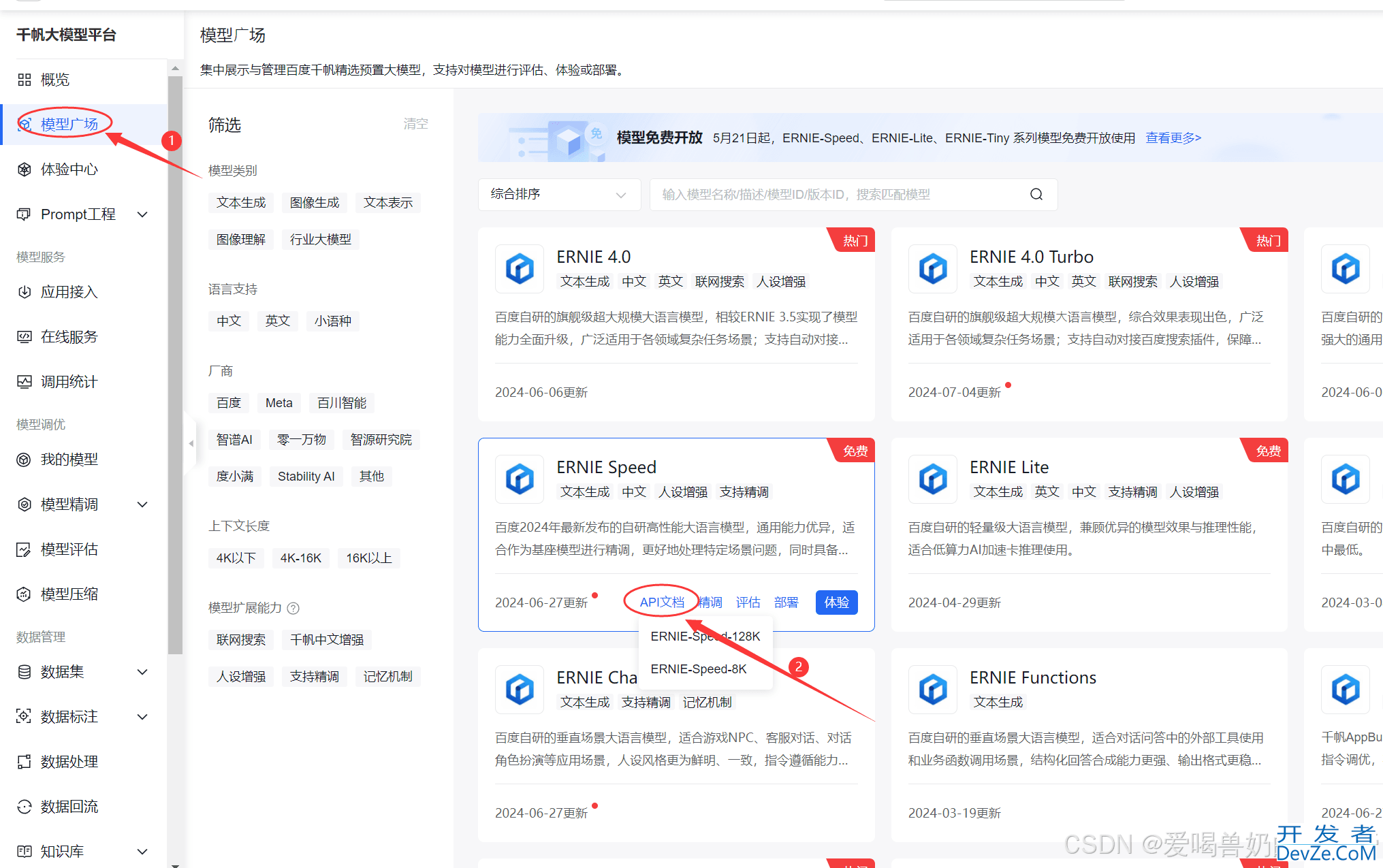This screenshot has height=868, width=1383.
Task: Toggle the 4K-16K context length filter
Action: pos(301,558)
